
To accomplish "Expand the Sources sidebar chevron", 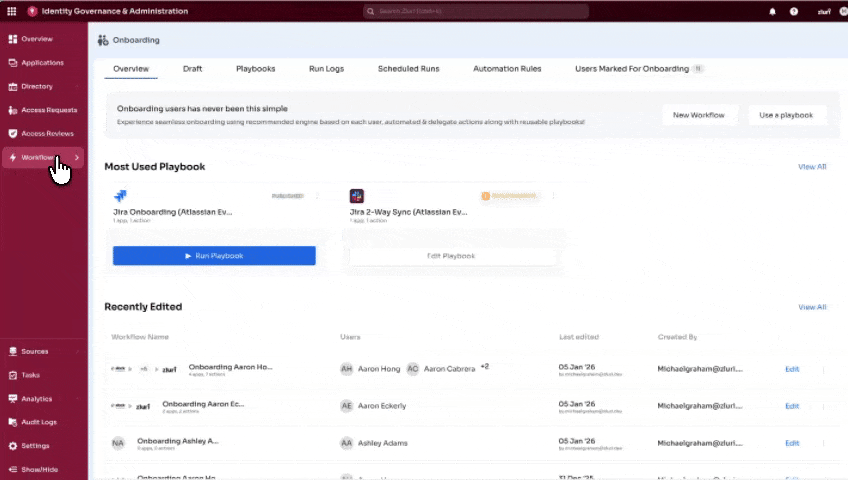I will pos(77,351).
